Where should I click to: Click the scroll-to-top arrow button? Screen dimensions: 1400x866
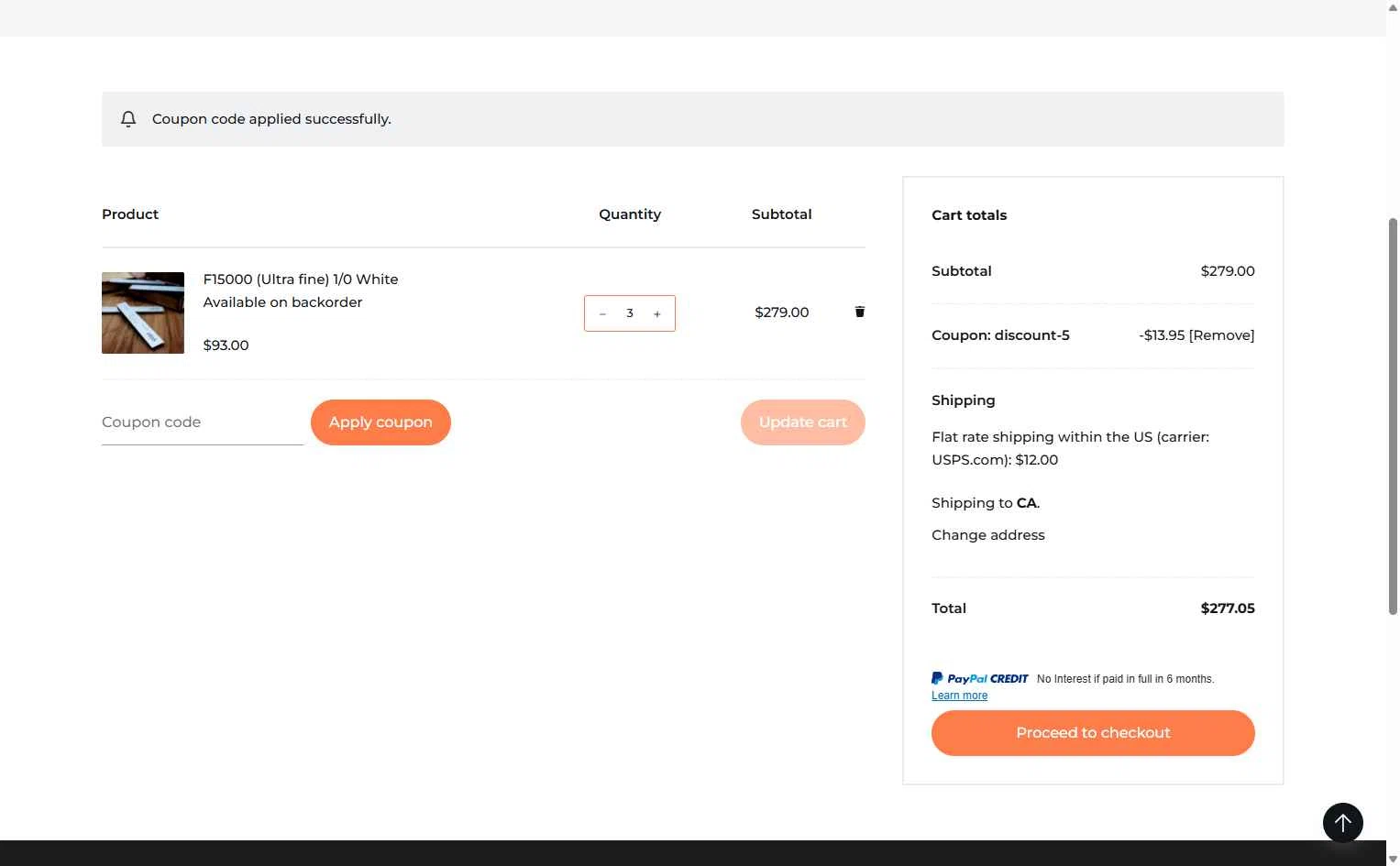tap(1342, 823)
